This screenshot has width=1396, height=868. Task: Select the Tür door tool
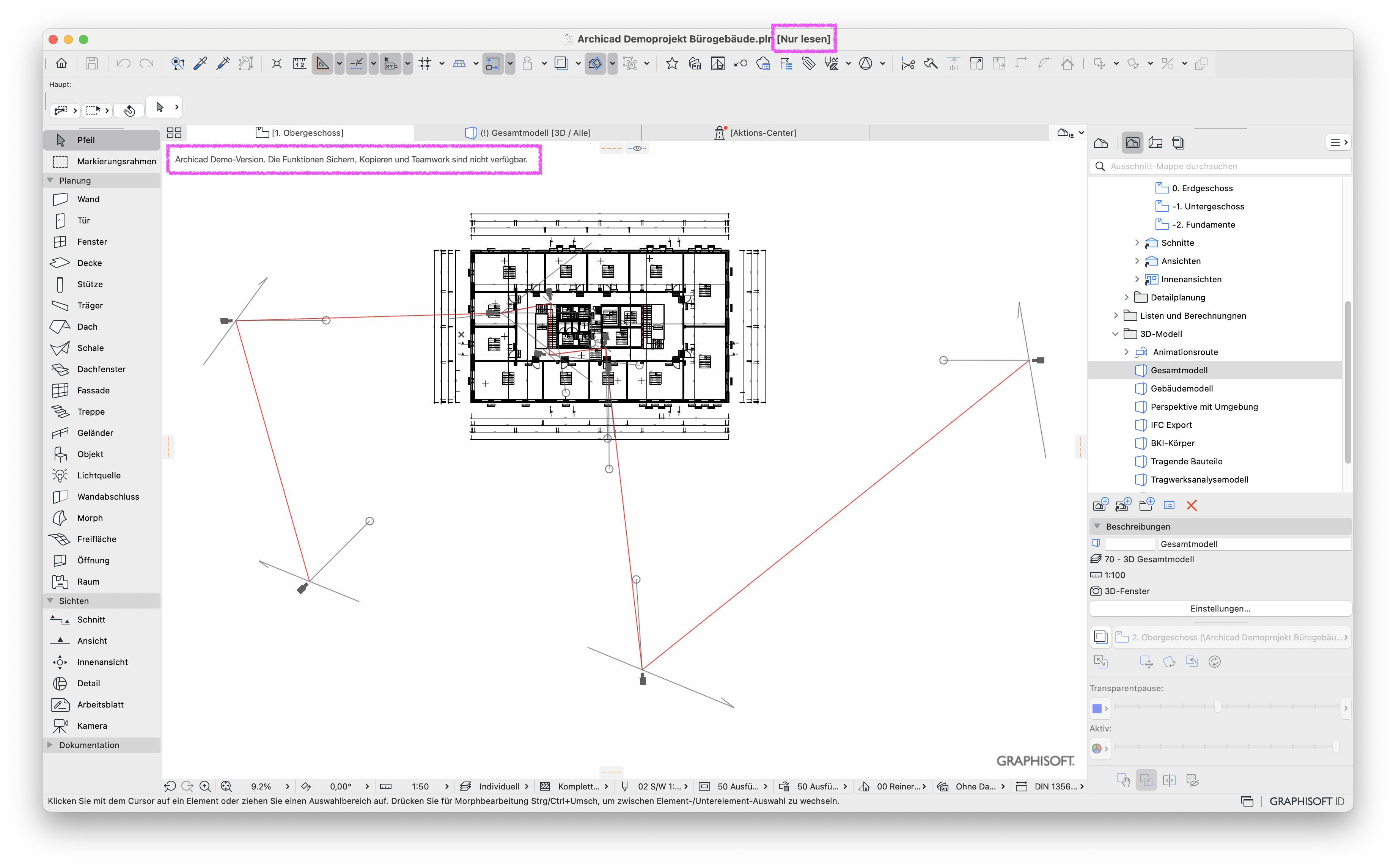point(101,220)
